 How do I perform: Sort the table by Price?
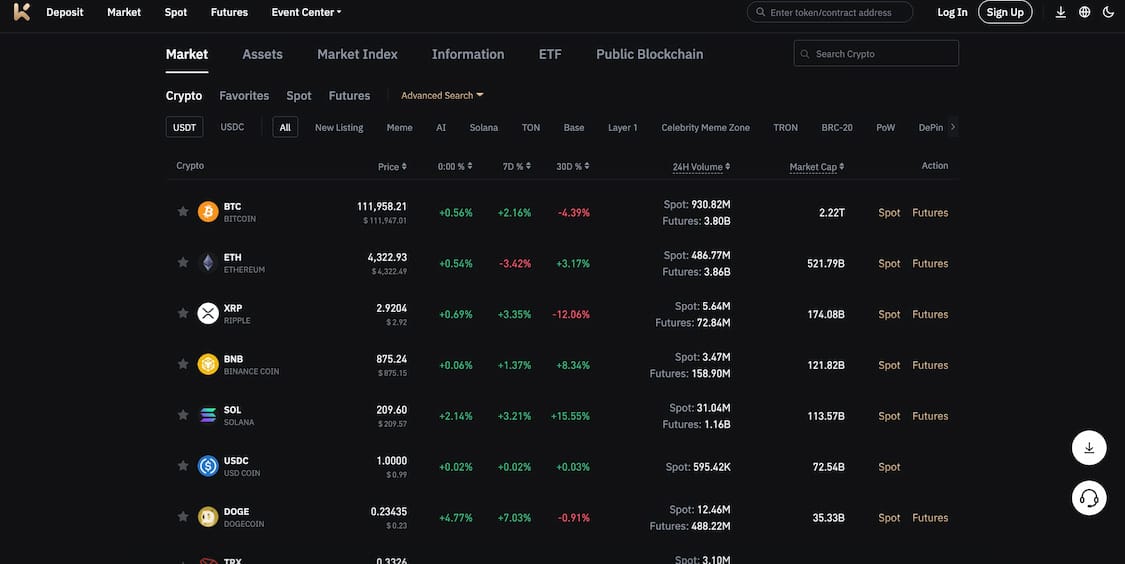(392, 166)
